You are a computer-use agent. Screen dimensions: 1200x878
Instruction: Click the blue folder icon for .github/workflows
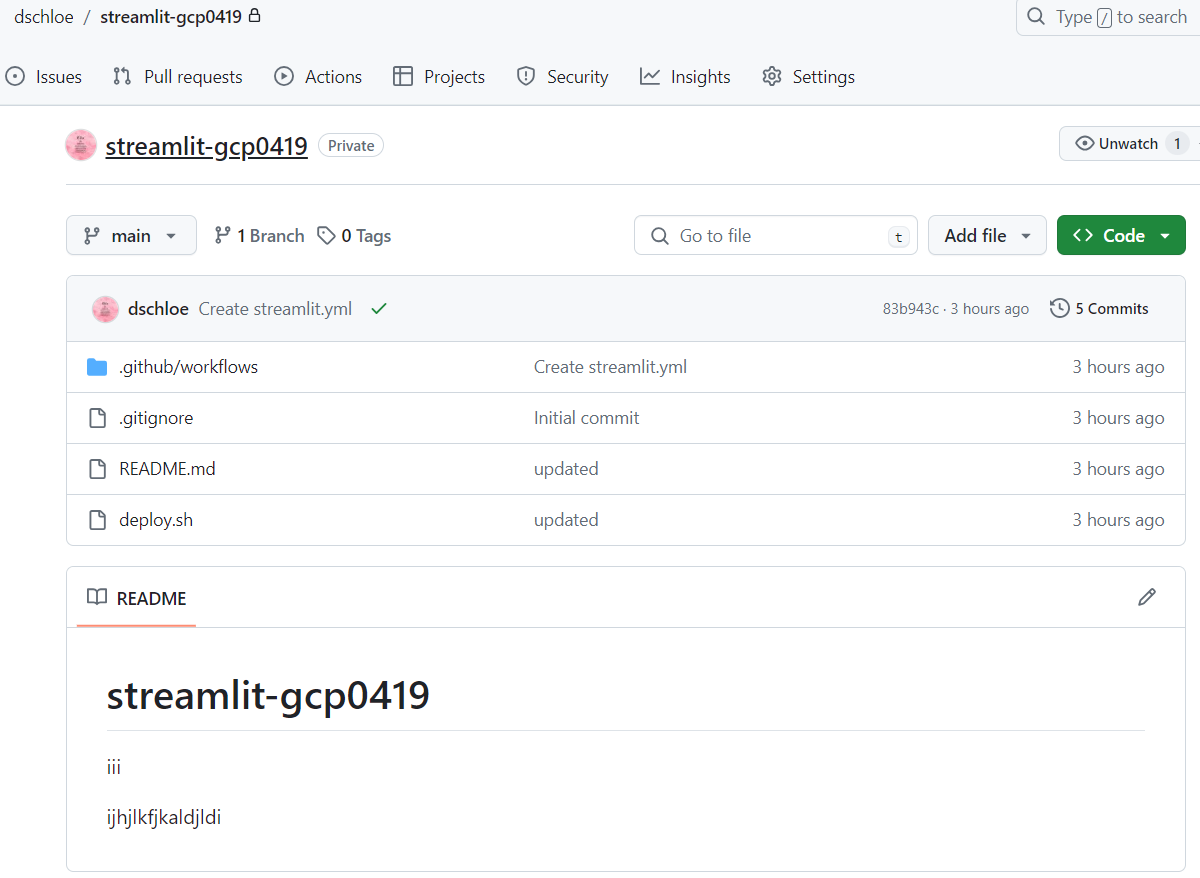(97, 367)
